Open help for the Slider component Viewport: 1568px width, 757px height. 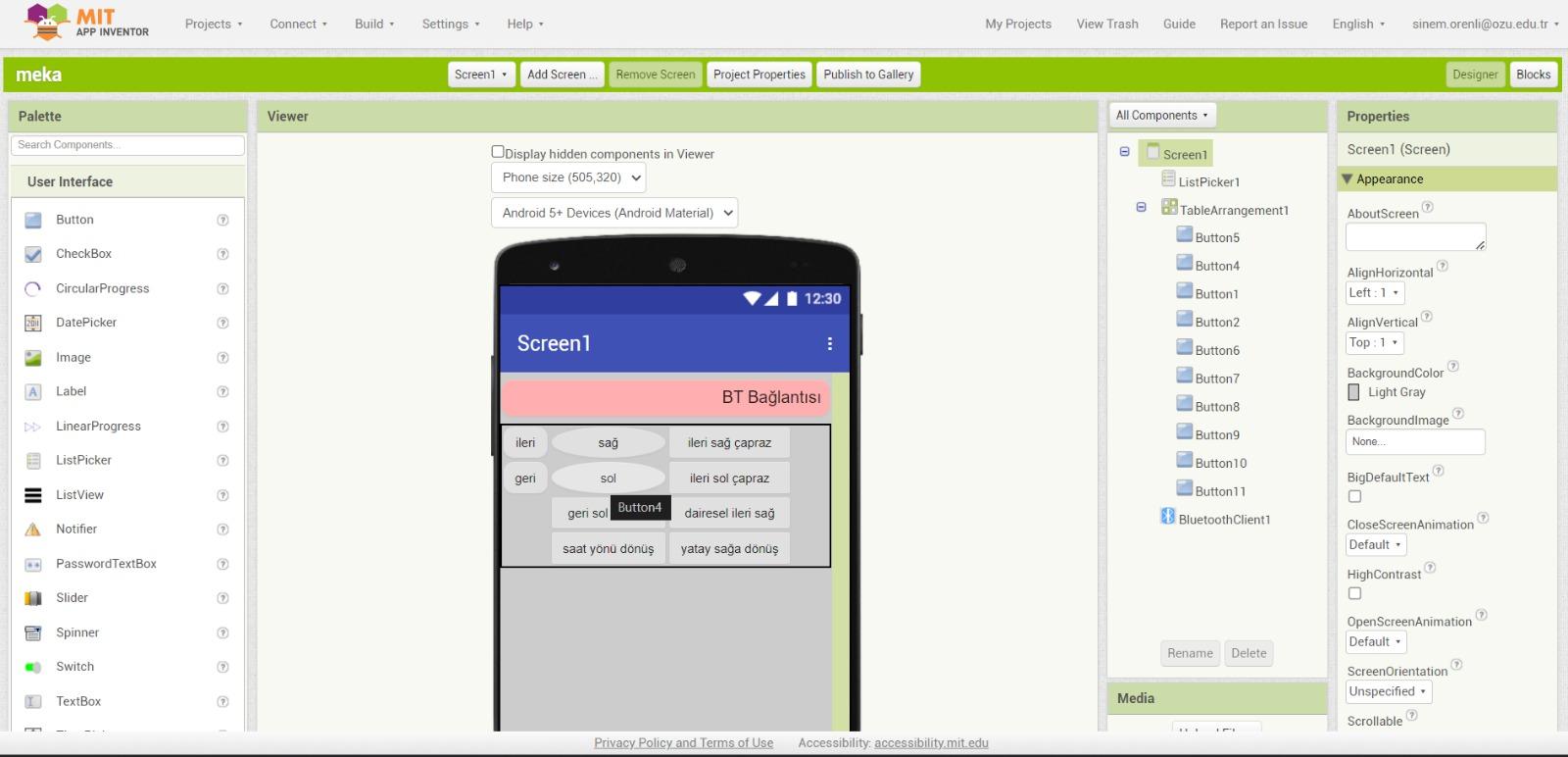point(222,598)
